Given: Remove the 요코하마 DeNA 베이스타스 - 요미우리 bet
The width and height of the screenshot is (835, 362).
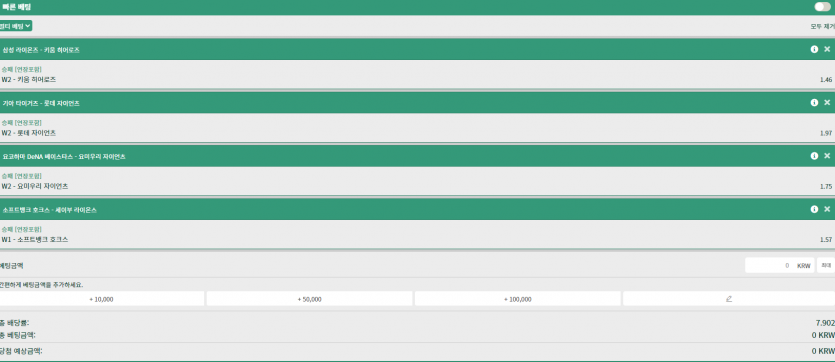Looking at the screenshot, I should point(827,156).
